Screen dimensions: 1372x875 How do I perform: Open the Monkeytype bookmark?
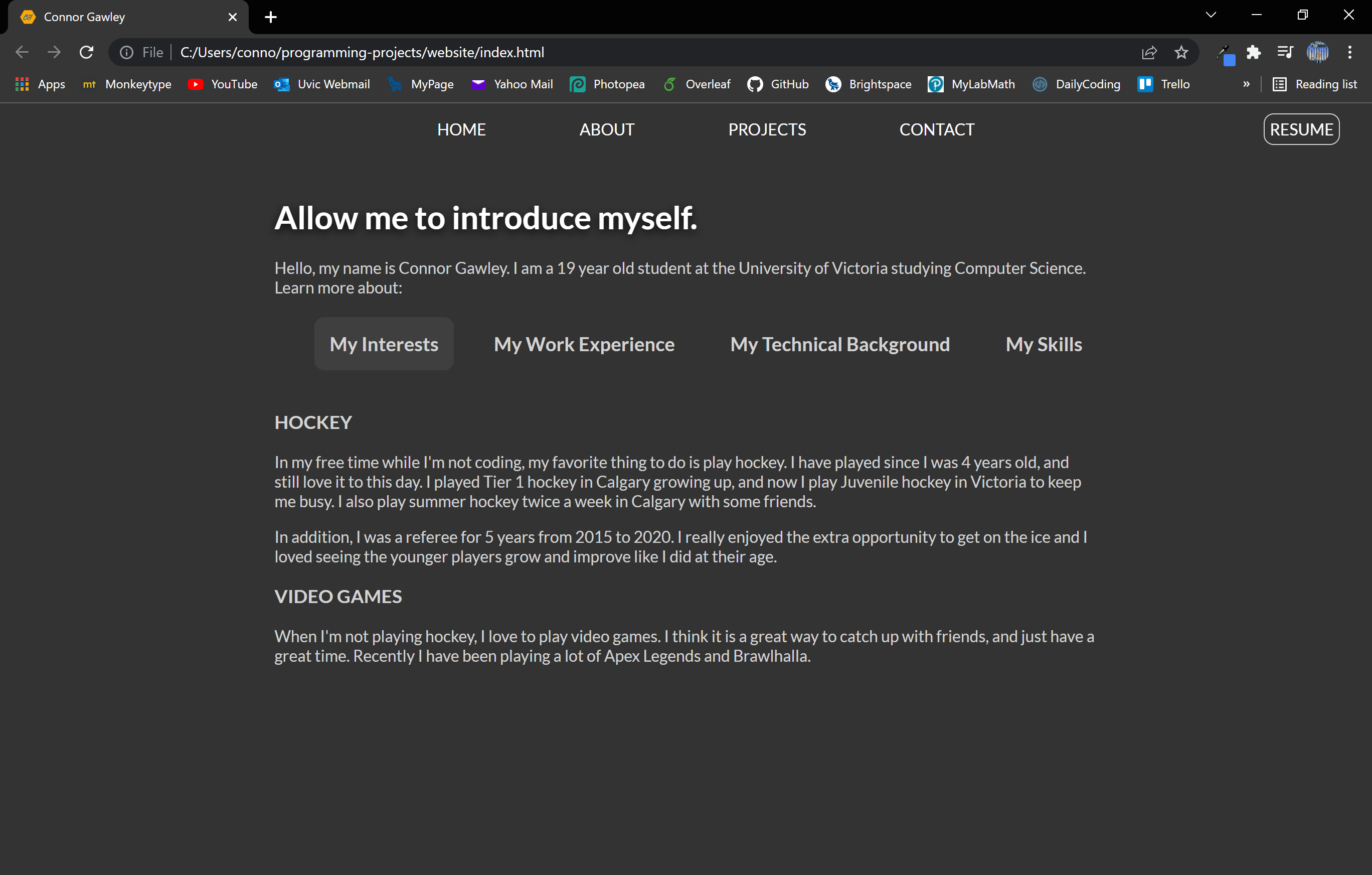127,84
